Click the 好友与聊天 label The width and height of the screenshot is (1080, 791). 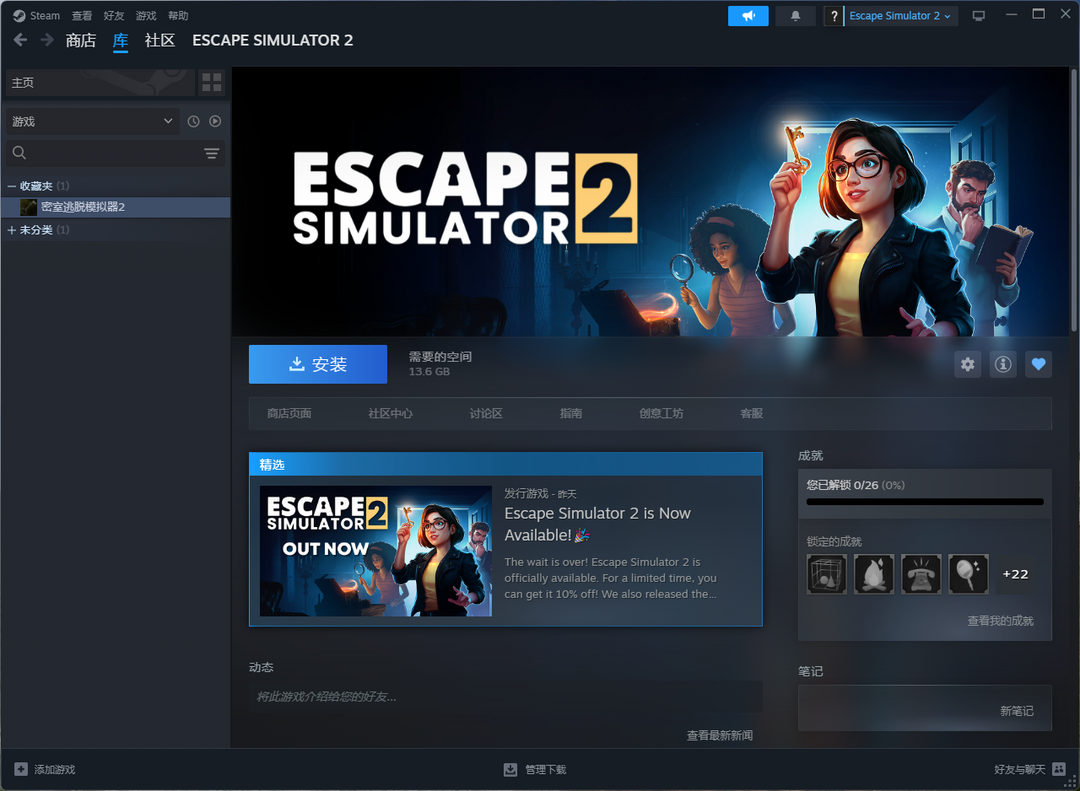click(1019, 770)
